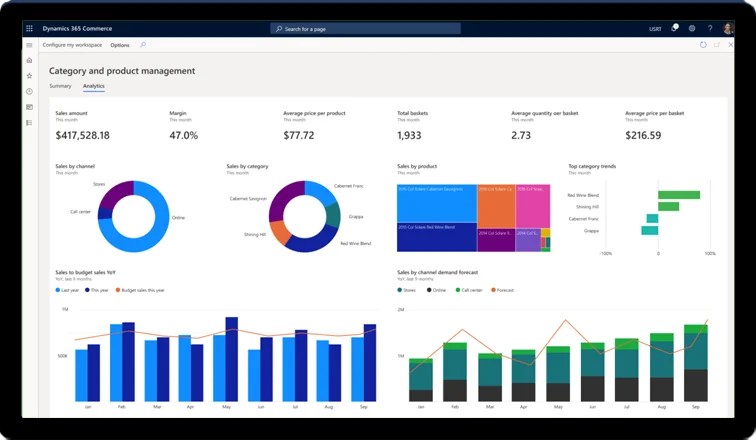Open Modules list icon in sidebar
This screenshot has width=756, height=440.
tap(29, 122)
